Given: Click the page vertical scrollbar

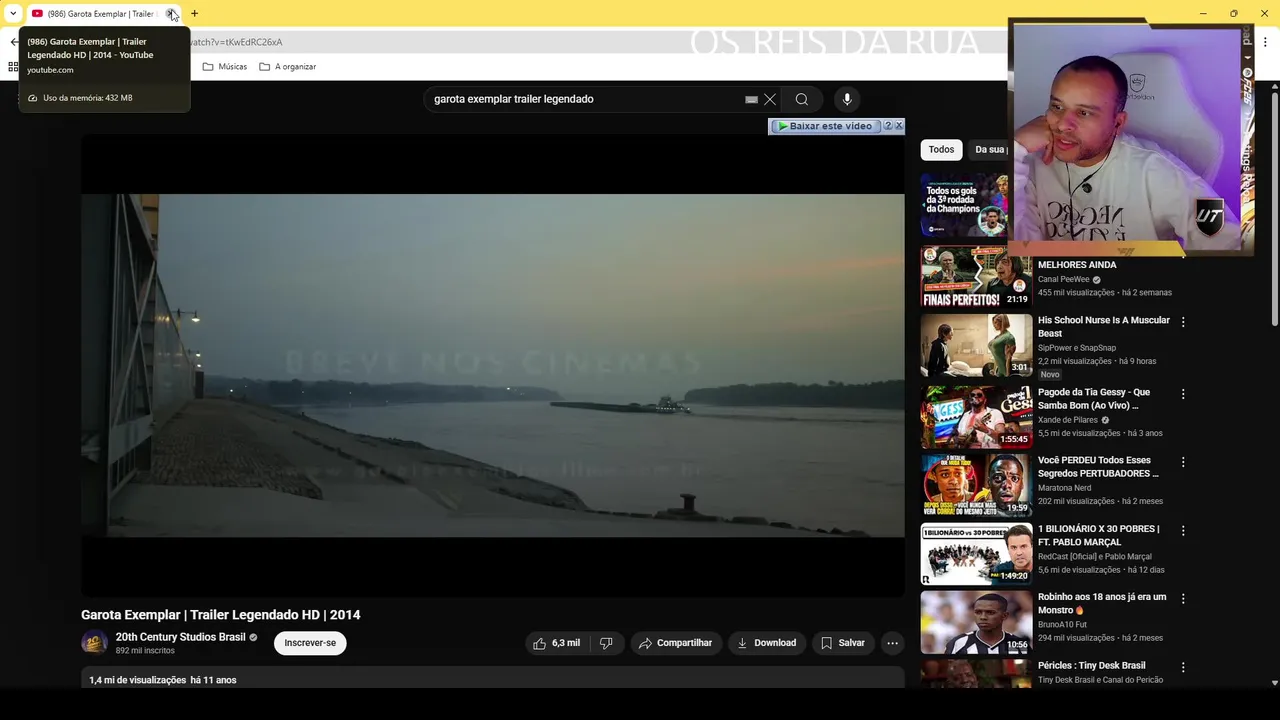Looking at the screenshot, I should [x=1274, y=208].
